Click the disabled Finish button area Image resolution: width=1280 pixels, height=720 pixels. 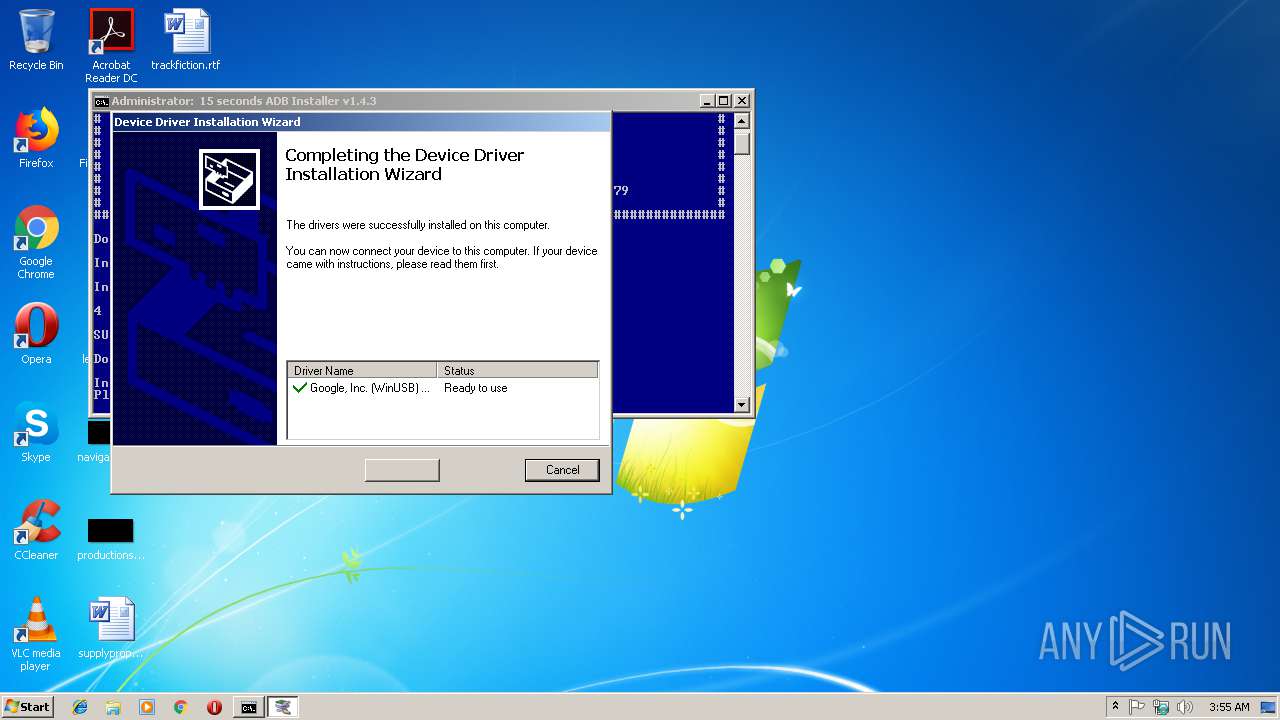pyautogui.click(x=402, y=470)
